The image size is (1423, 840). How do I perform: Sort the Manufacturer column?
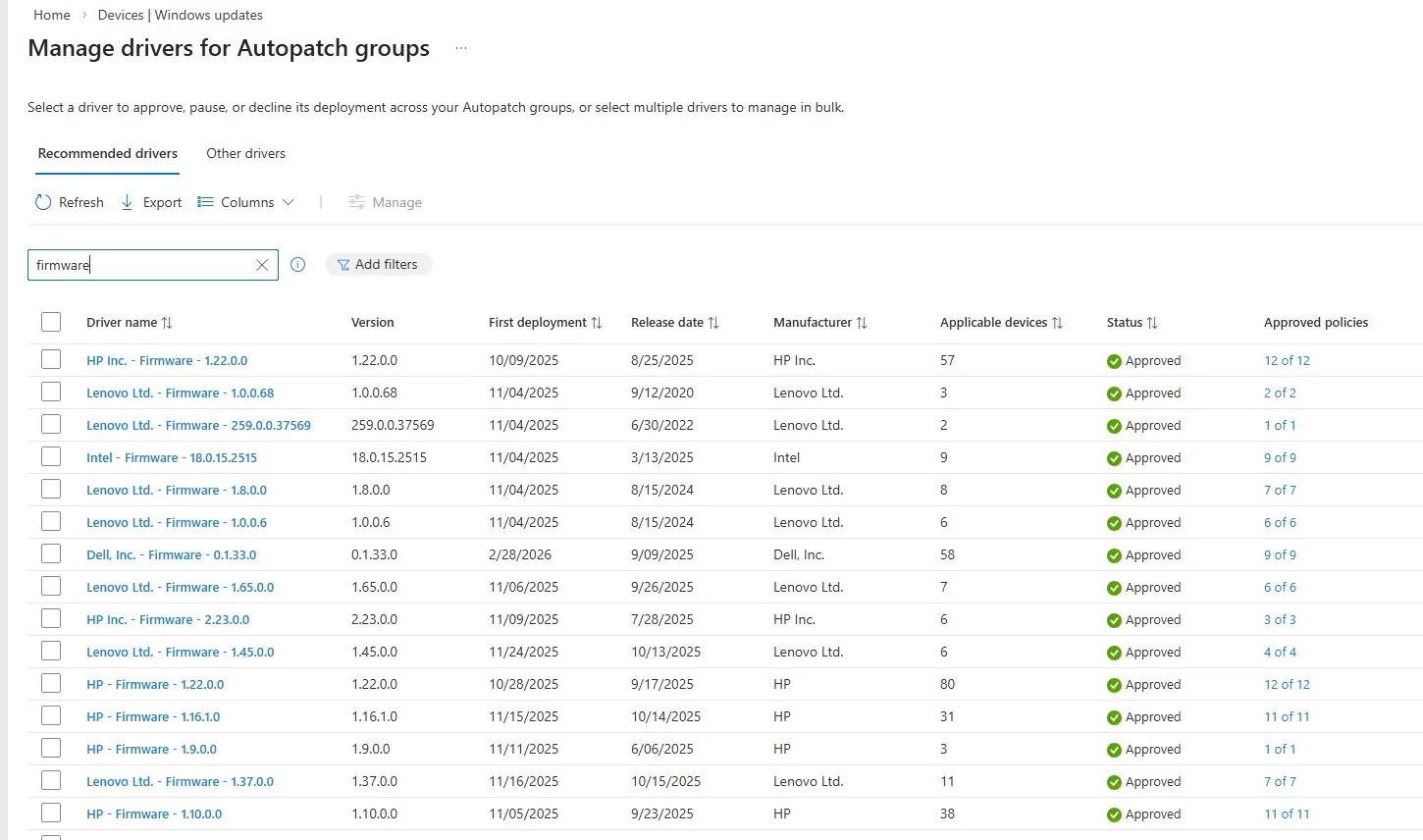(x=862, y=323)
